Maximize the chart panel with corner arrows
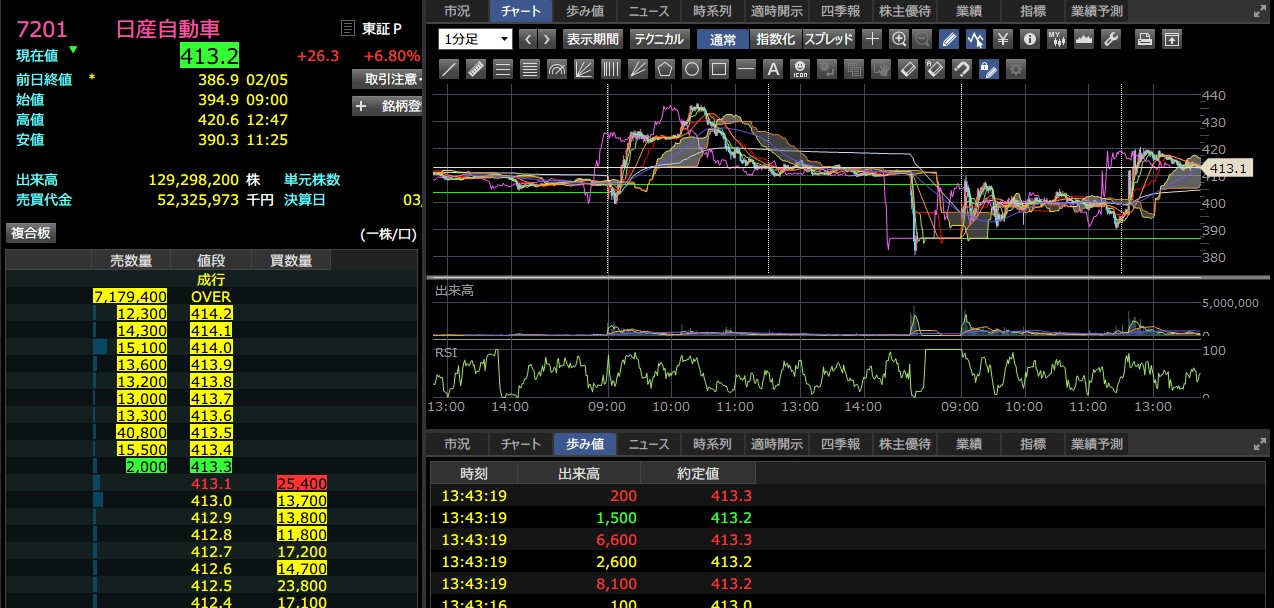Viewport: 1274px width, 608px height. (x=1259, y=12)
